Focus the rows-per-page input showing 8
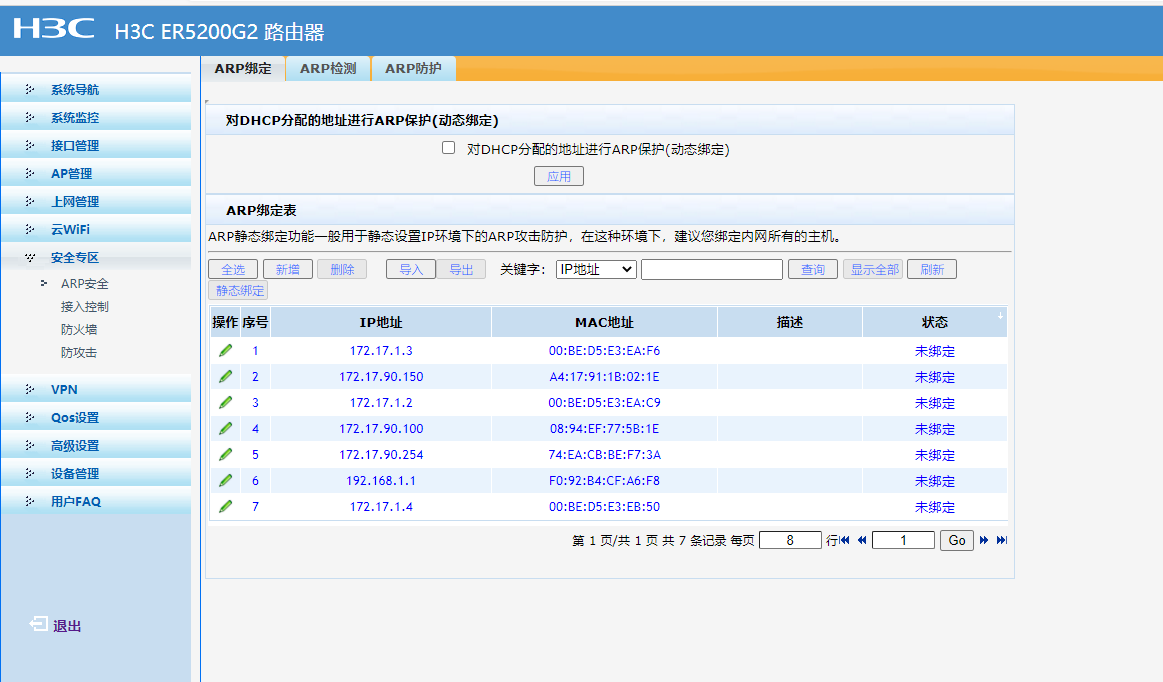Image resolution: width=1163 pixels, height=682 pixels. [x=791, y=540]
